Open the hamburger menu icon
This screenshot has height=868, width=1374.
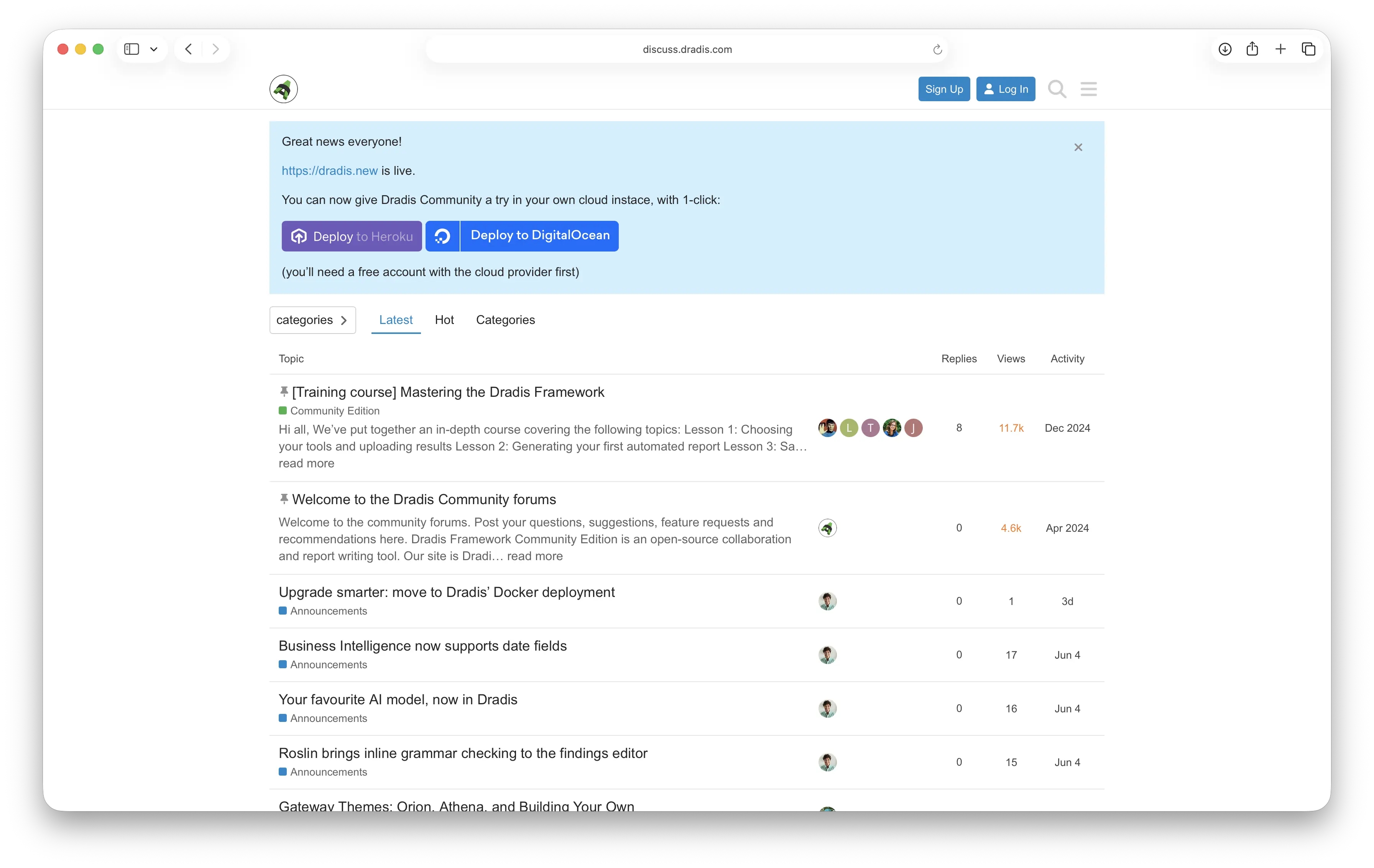pyautogui.click(x=1088, y=89)
